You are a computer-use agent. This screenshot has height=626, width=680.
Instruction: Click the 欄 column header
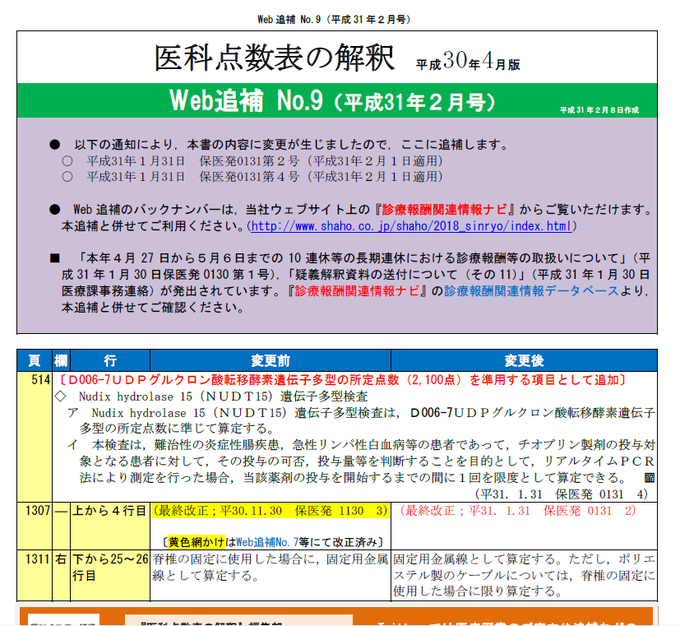(61, 361)
